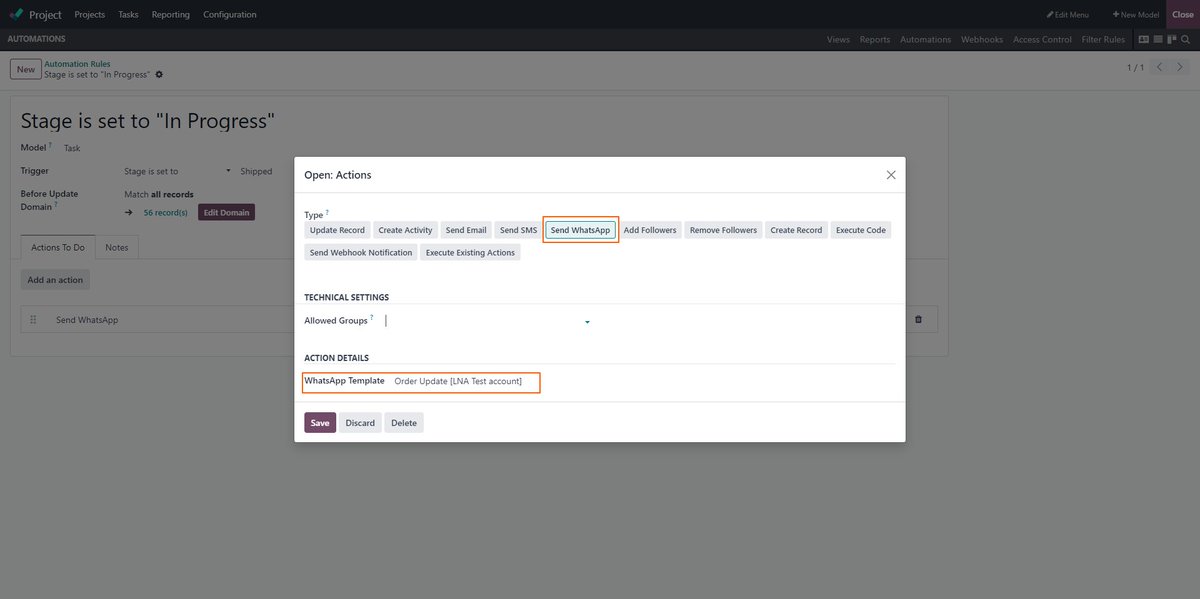The height and width of the screenshot is (599, 1200).
Task: Close the Open: Actions dialog with X
Action: coord(891,175)
